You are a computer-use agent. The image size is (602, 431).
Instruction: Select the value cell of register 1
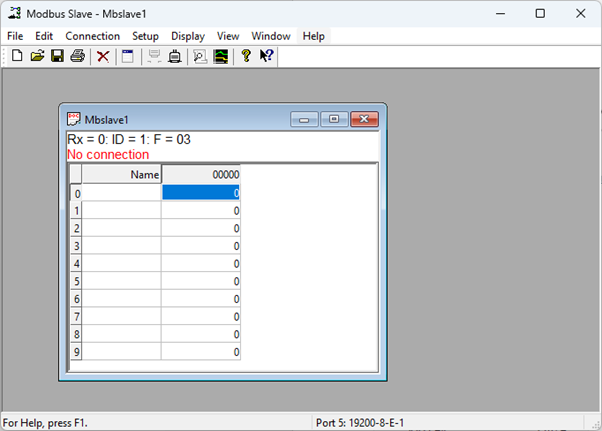click(201, 211)
